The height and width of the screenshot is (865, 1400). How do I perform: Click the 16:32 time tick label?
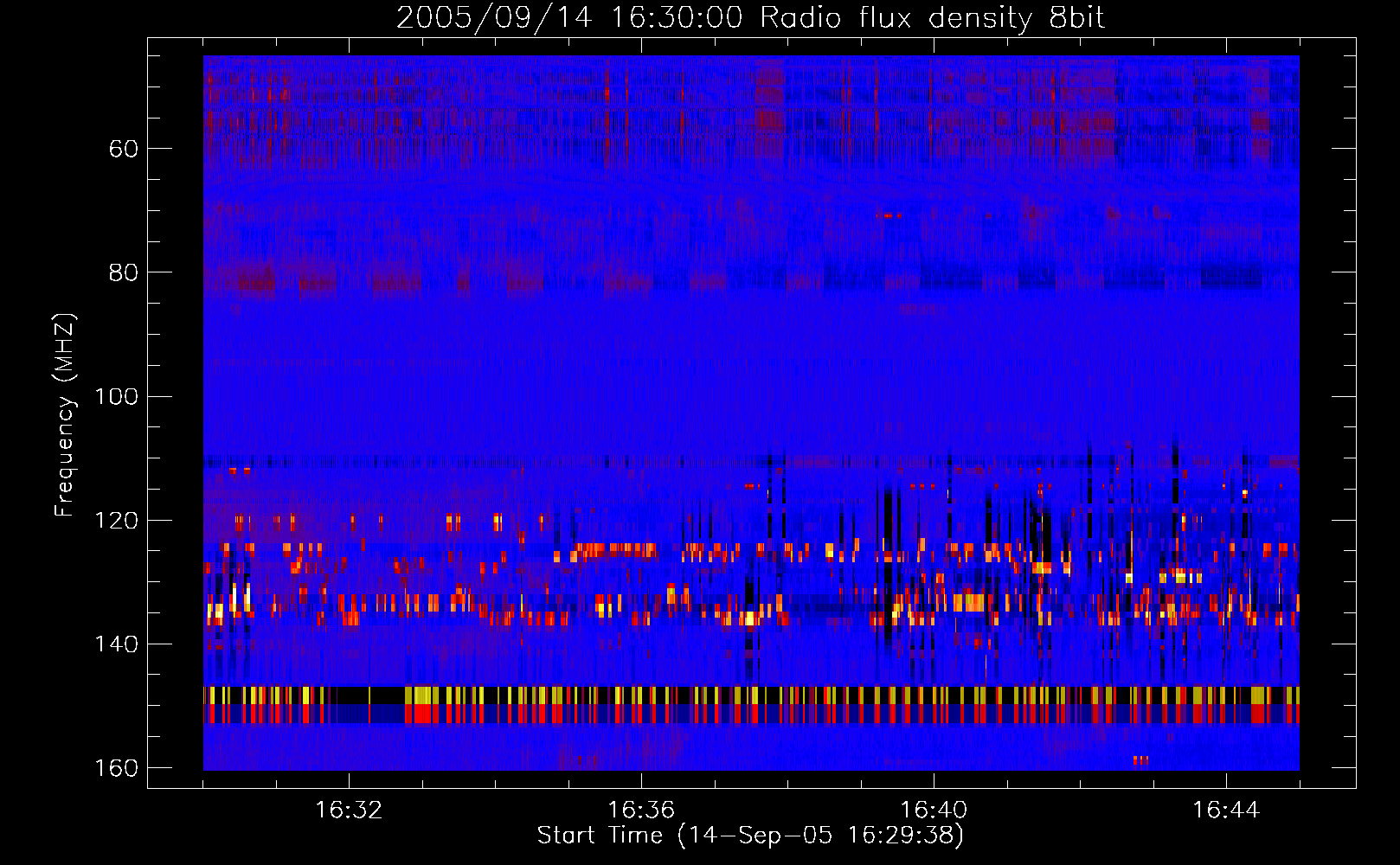[x=349, y=811]
